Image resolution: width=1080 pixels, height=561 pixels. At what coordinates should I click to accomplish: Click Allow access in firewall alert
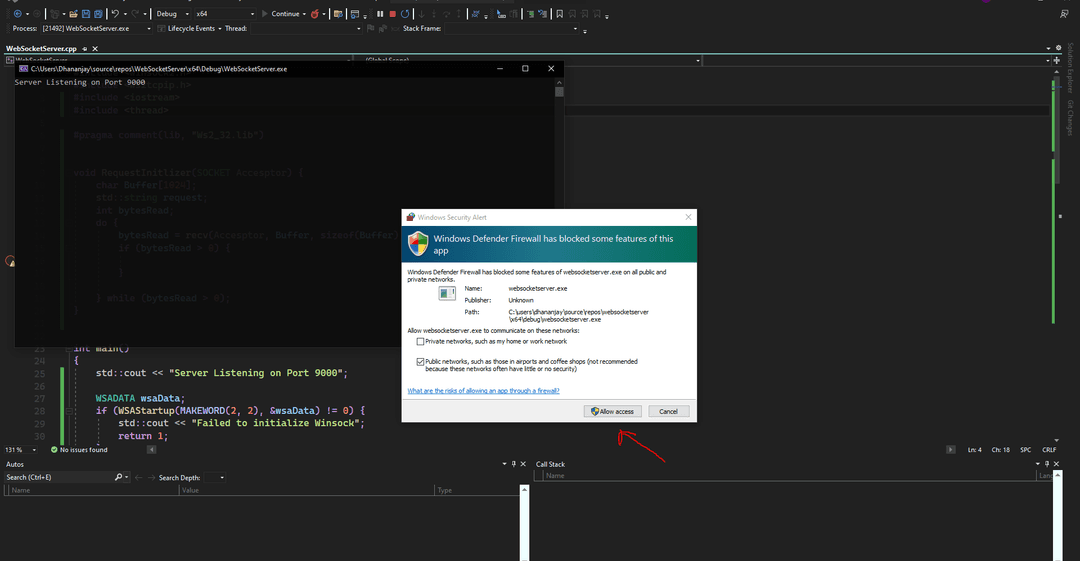(612, 411)
